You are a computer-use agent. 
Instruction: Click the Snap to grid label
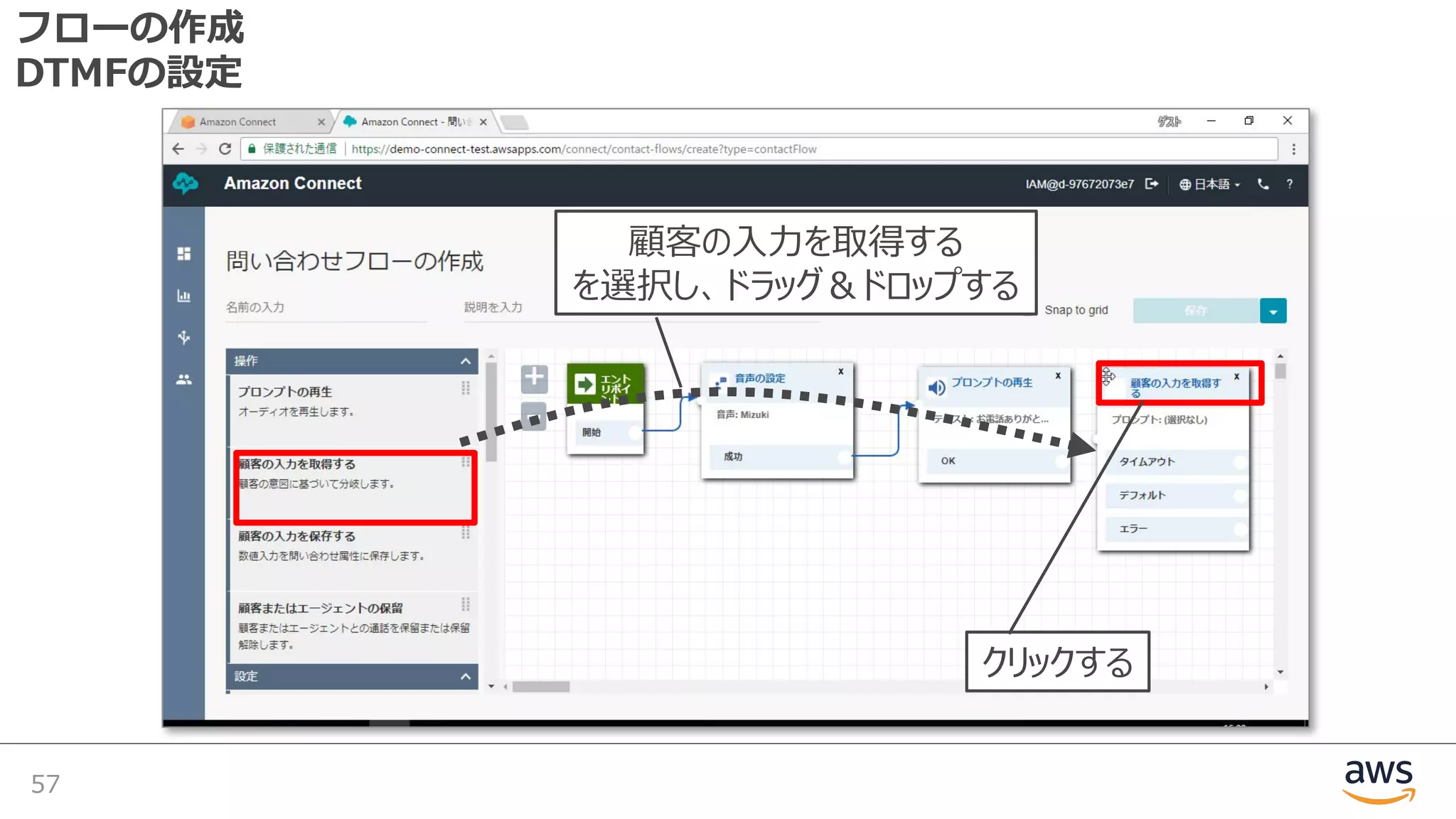coord(1076,310)
